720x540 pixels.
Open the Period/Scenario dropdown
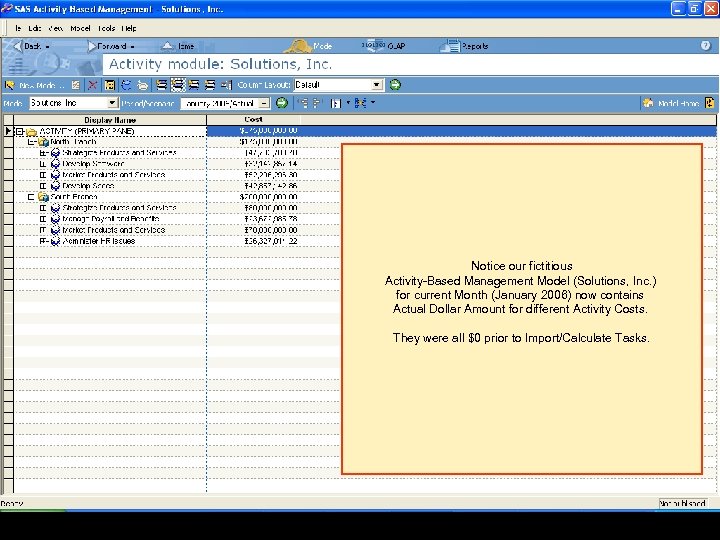pos(264,103)
